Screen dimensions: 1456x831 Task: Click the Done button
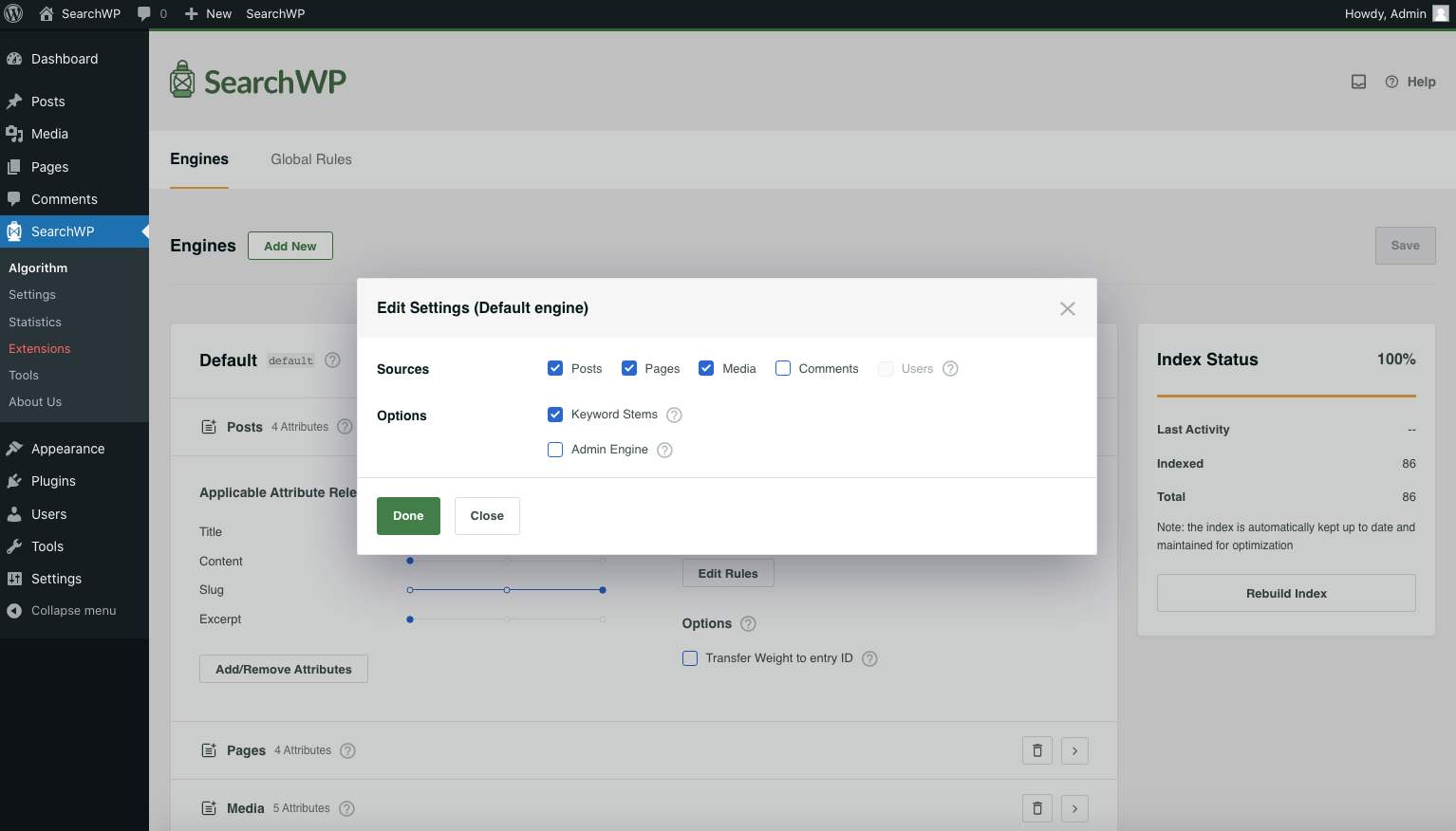pos(408,516)
